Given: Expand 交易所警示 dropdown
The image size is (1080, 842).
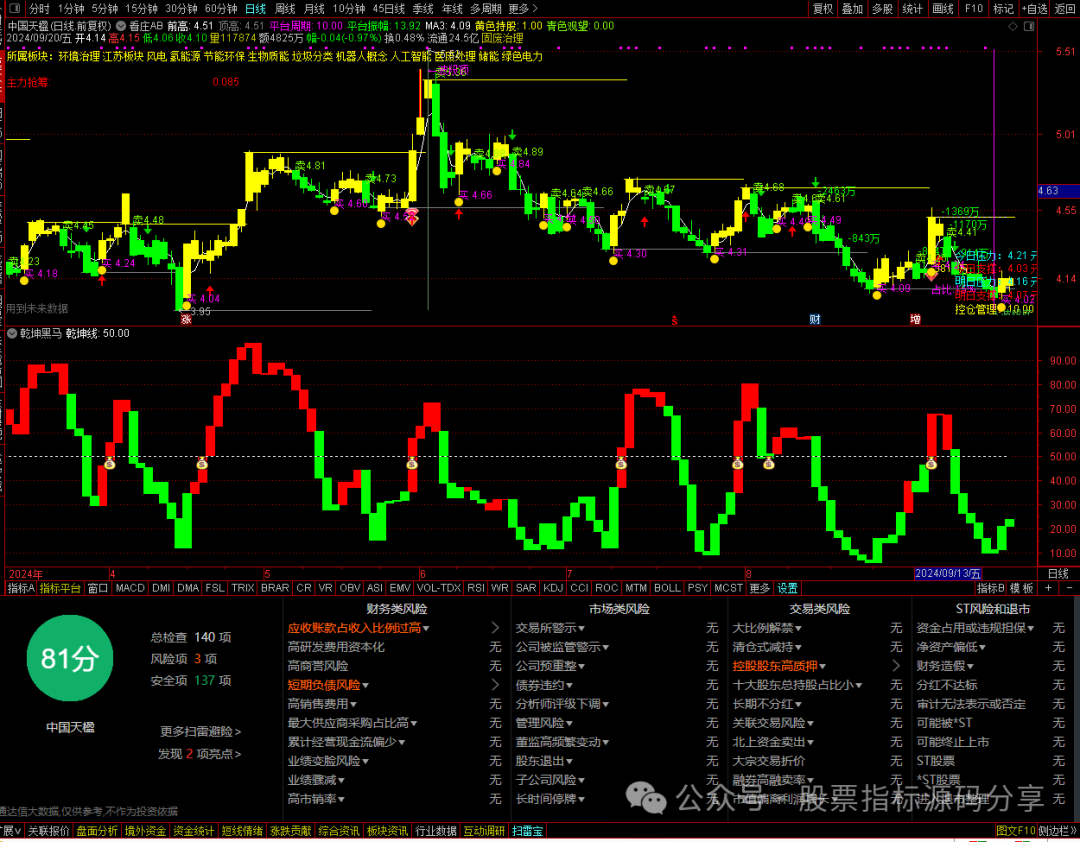Looking at the screenshot, I should 550,628.
